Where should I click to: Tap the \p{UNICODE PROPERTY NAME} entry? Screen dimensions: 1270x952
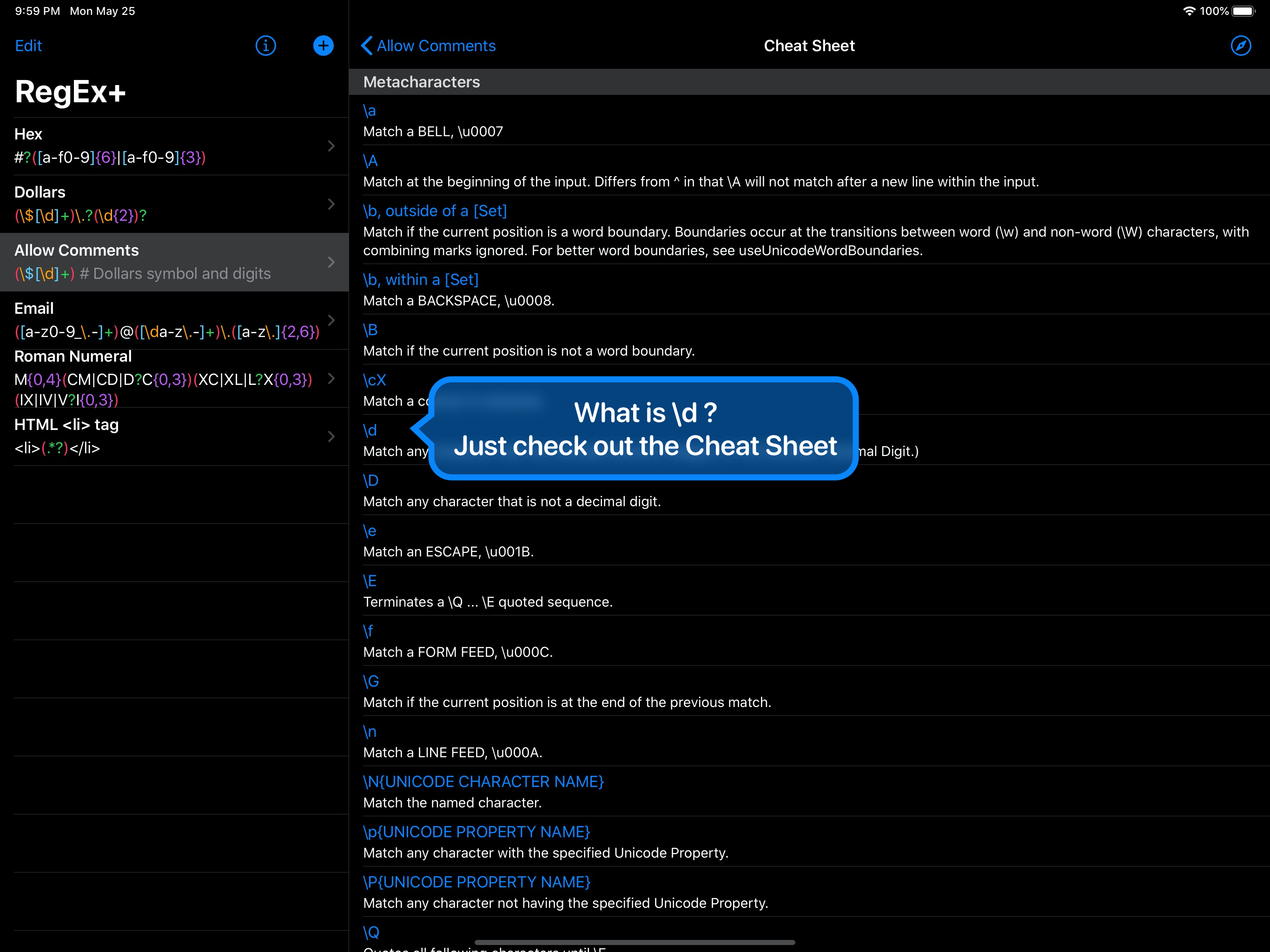(x=476, y=832)
